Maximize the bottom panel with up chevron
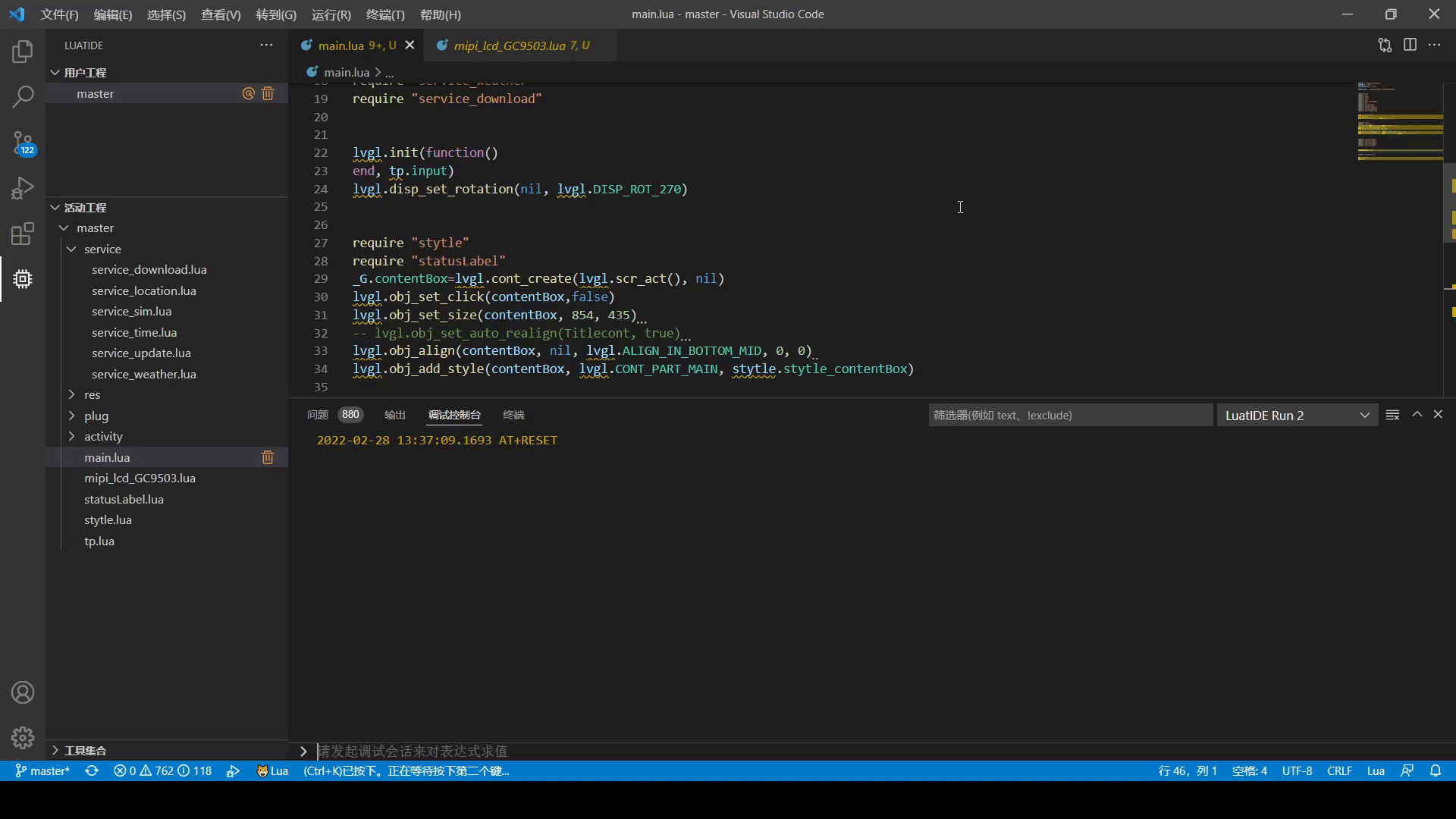 1417,414
